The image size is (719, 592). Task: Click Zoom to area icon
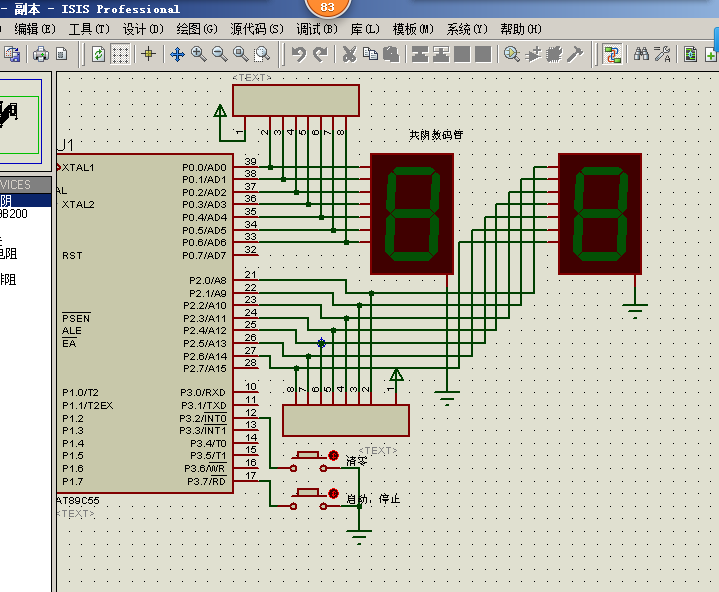click(262, 54)
